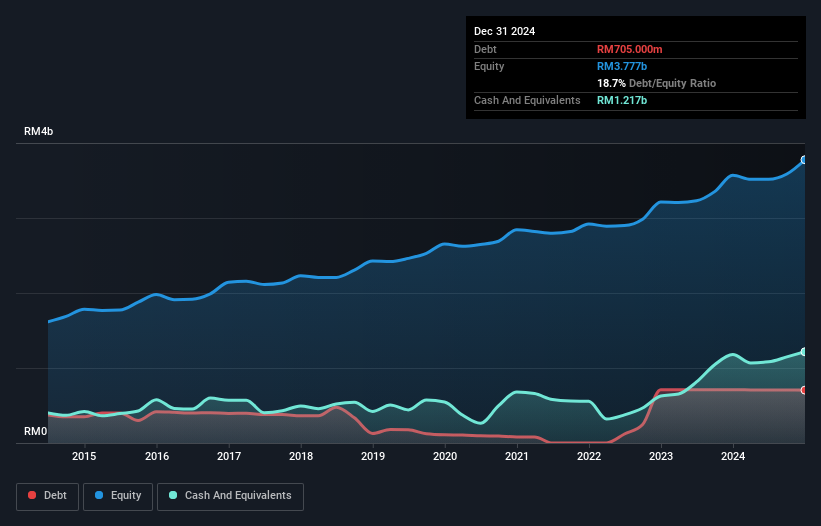Click the 18.7% Debt/Equity Ratio text
Viewport: 821px width, 526px height.
click(x=657, y=83)
